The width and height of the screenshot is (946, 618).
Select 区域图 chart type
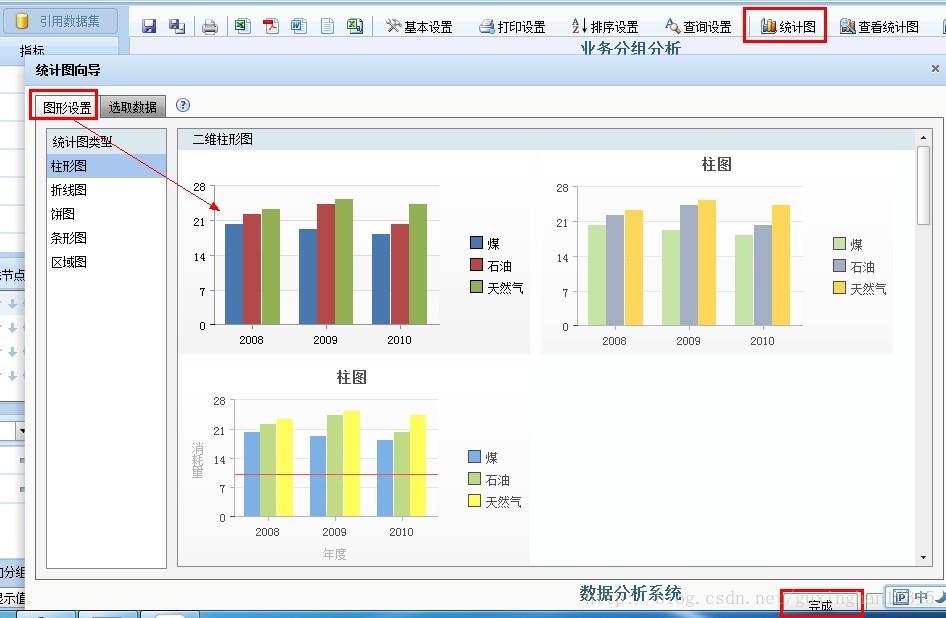(106, 262)
